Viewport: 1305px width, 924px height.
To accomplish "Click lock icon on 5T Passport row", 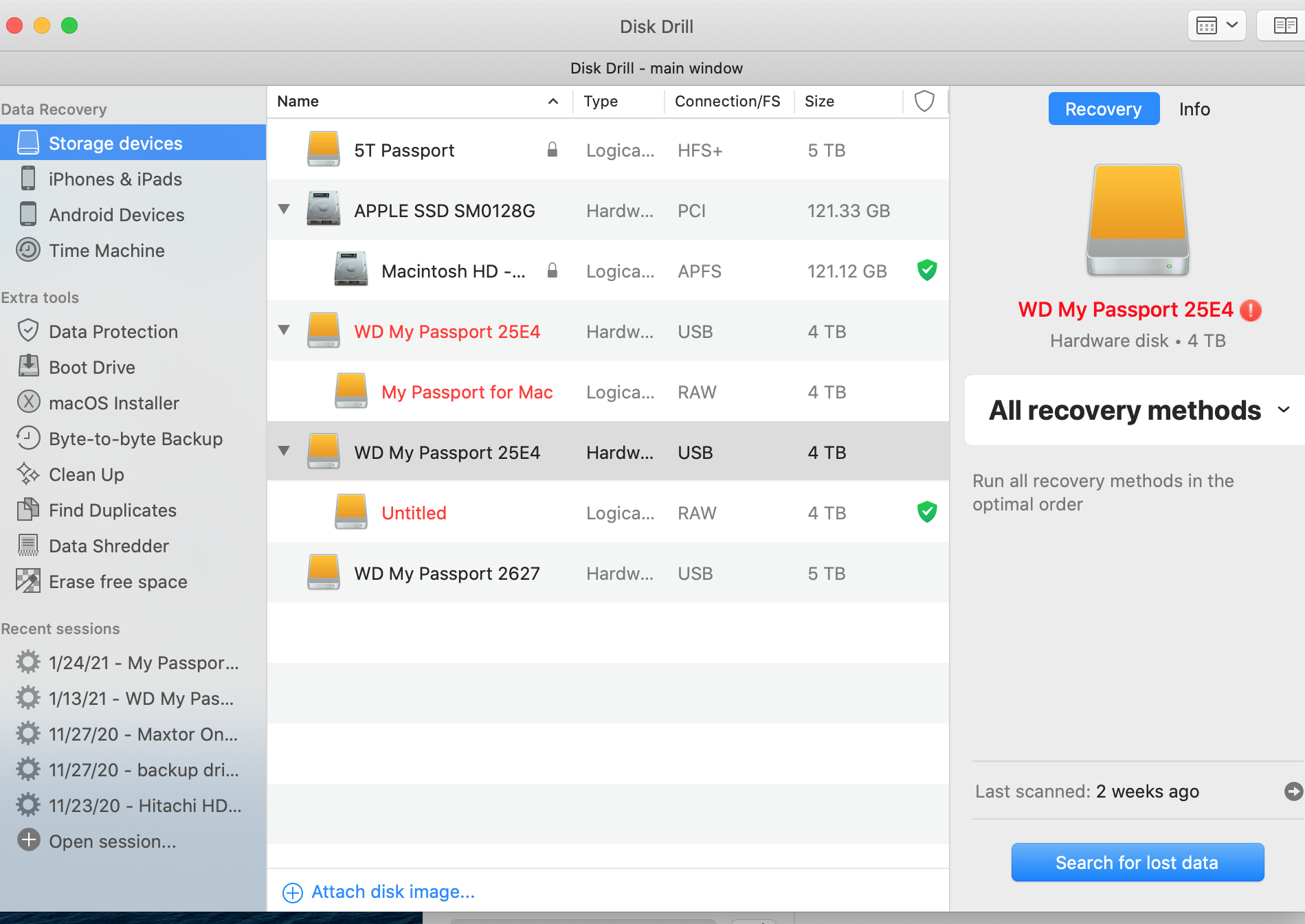I will pyautogui.click(x=552, y=149).
